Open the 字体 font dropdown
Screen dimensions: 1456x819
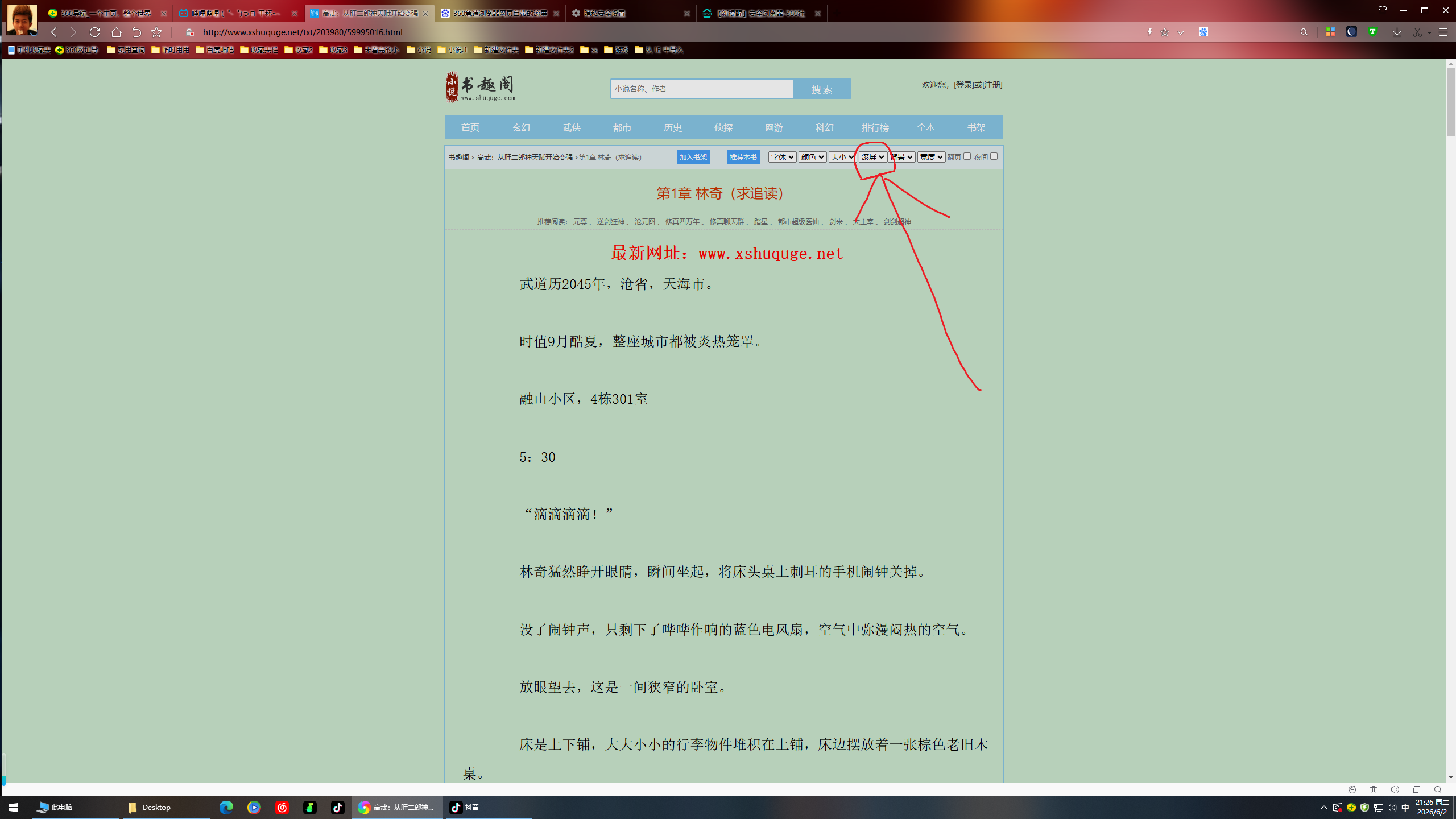[x=782, y=157]
